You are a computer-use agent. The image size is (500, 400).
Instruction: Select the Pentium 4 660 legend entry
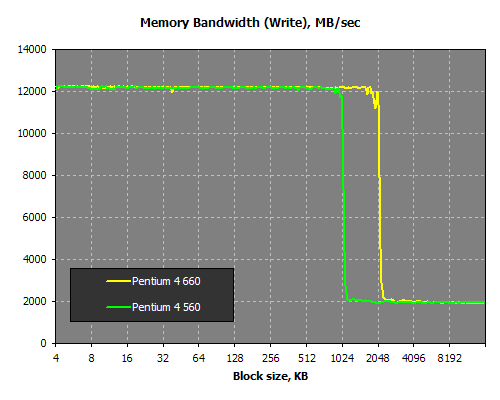tap(153, 281)
